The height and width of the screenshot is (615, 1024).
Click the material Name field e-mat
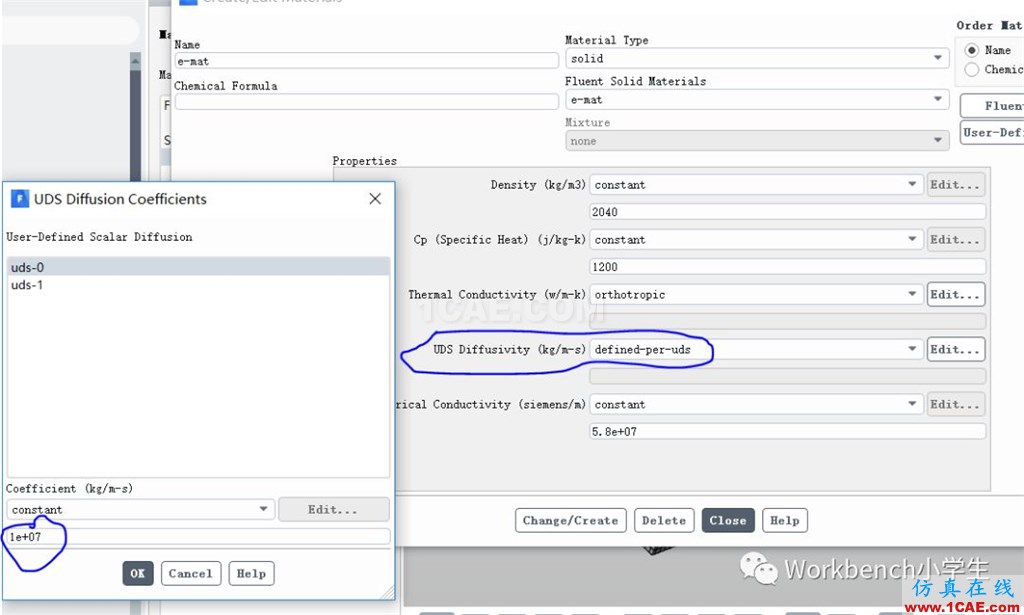[366, 61]
